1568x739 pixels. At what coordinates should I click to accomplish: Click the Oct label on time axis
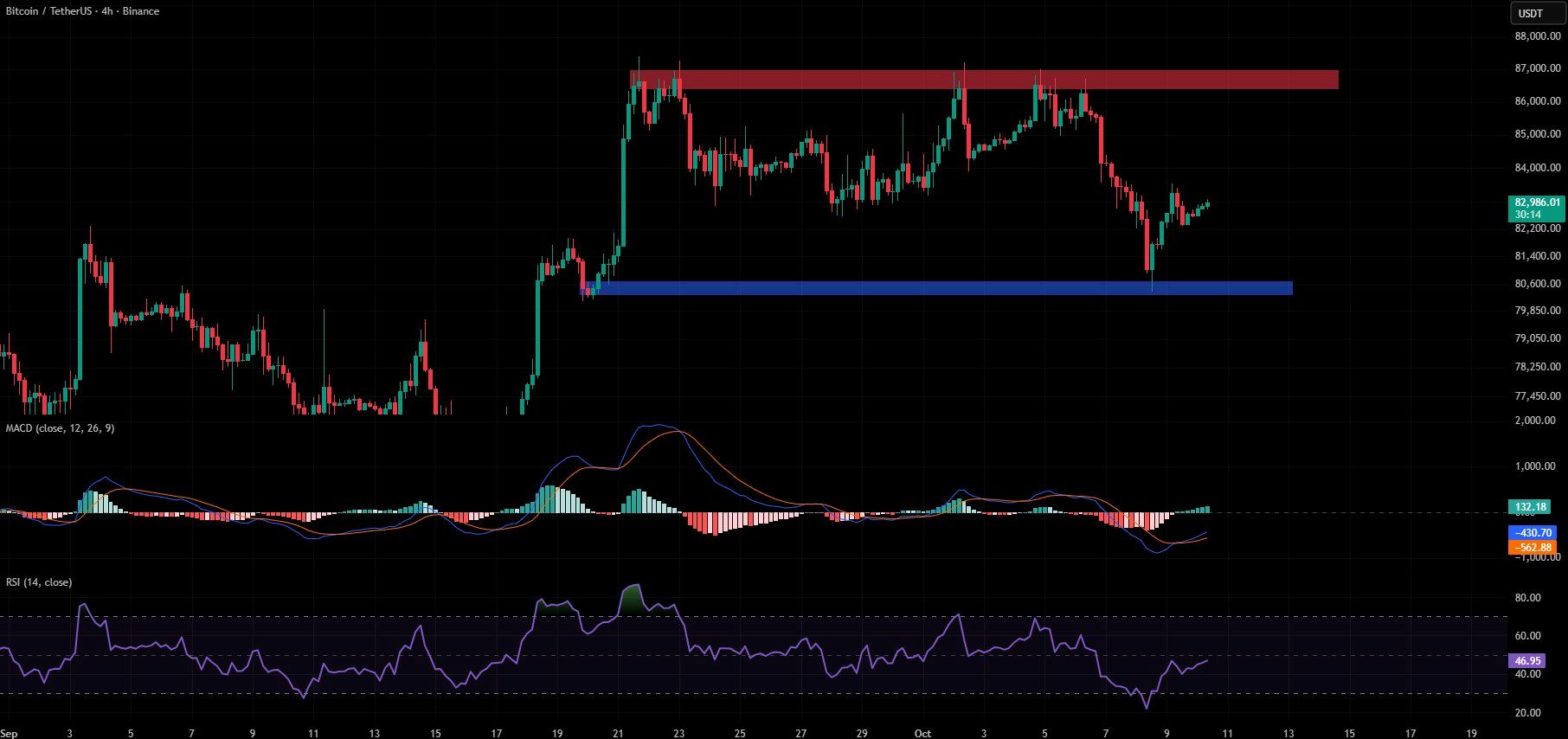tap(922, 733)
